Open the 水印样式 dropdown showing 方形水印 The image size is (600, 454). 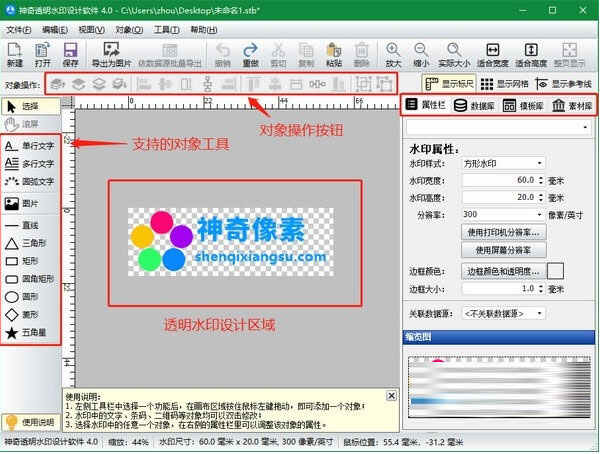502,163
